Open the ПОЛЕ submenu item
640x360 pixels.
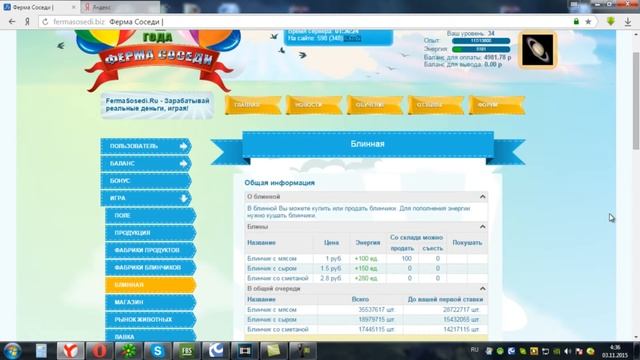[151, 216]
